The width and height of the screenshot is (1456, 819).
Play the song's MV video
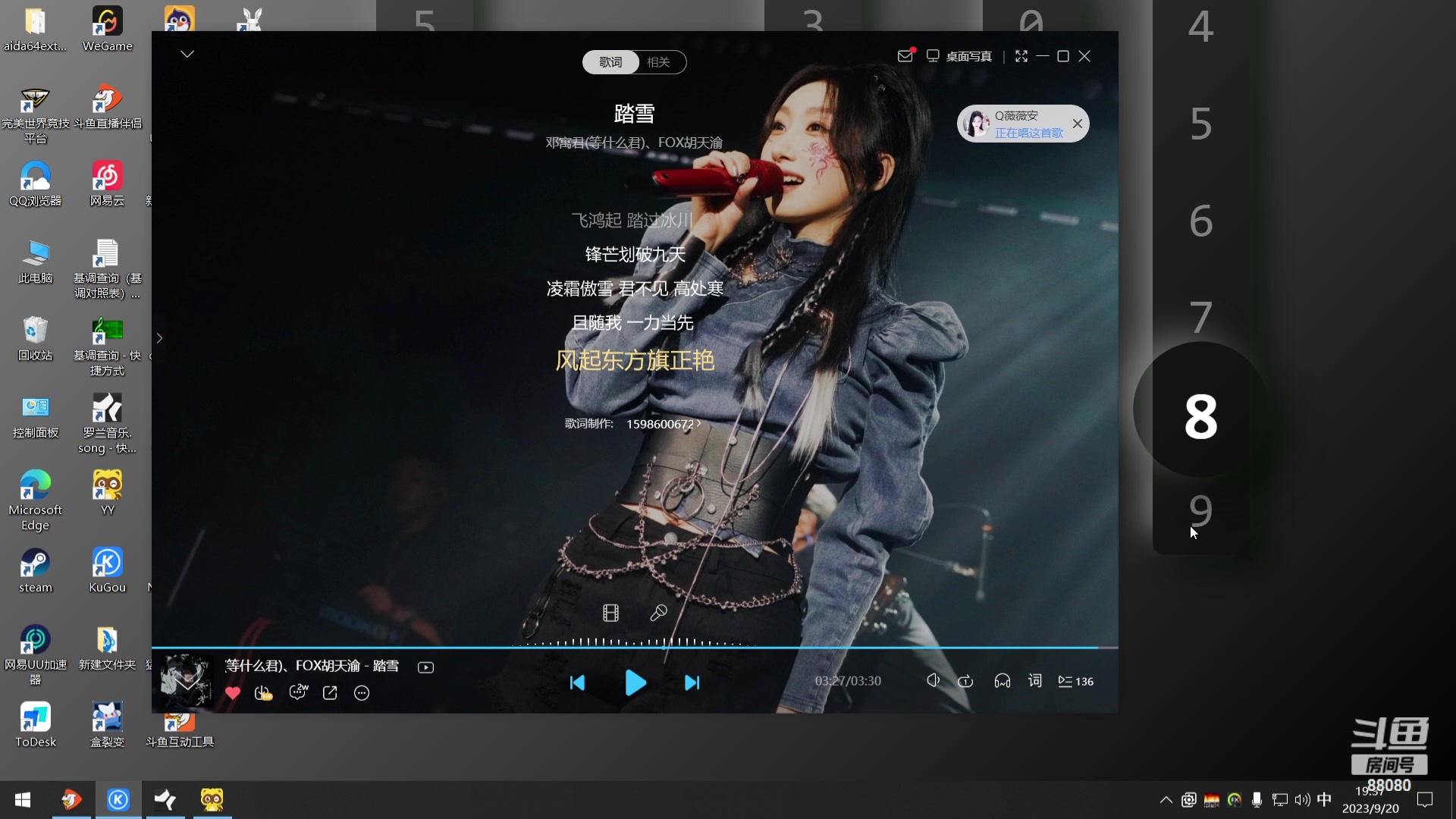(426, 667)
